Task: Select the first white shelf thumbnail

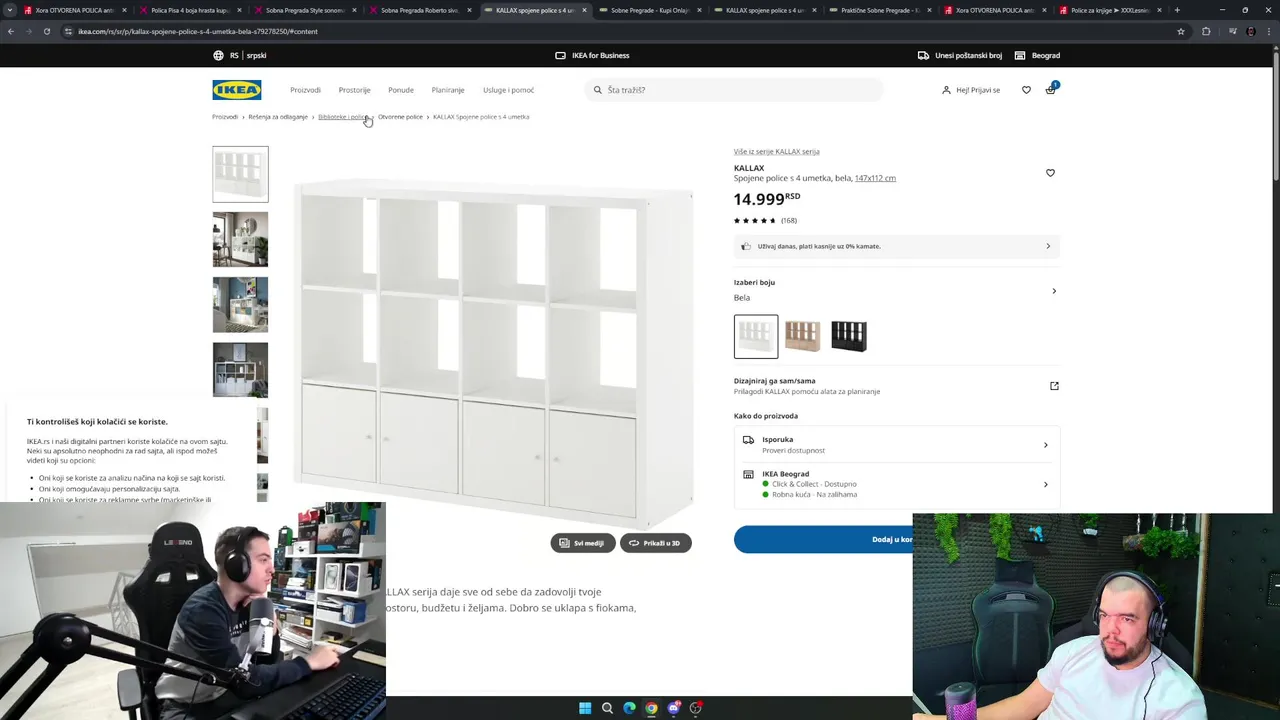Action: (240, 174)
